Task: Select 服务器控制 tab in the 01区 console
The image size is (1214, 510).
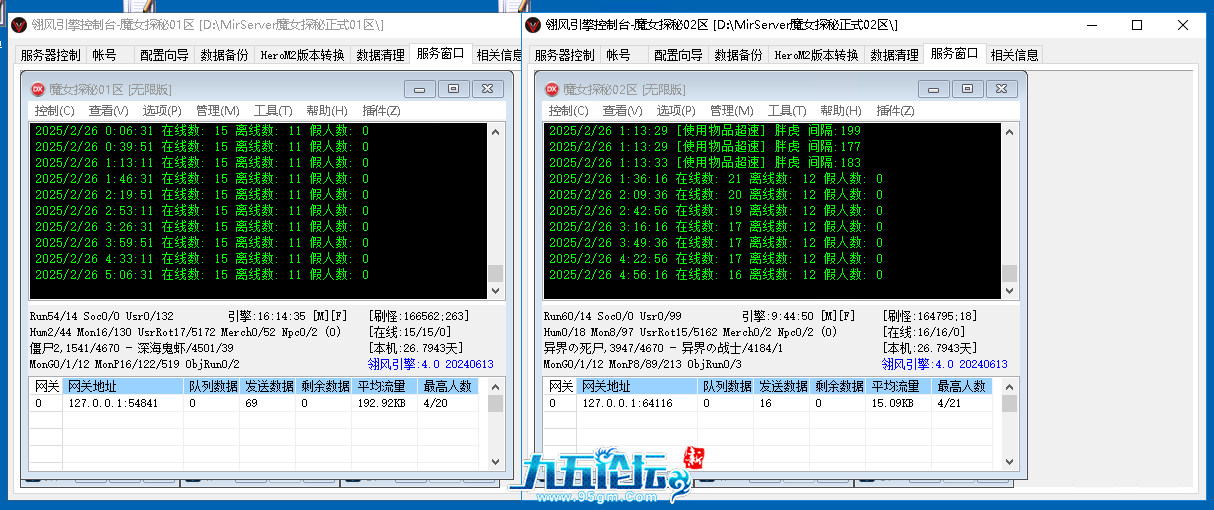Action: [50, 55]
